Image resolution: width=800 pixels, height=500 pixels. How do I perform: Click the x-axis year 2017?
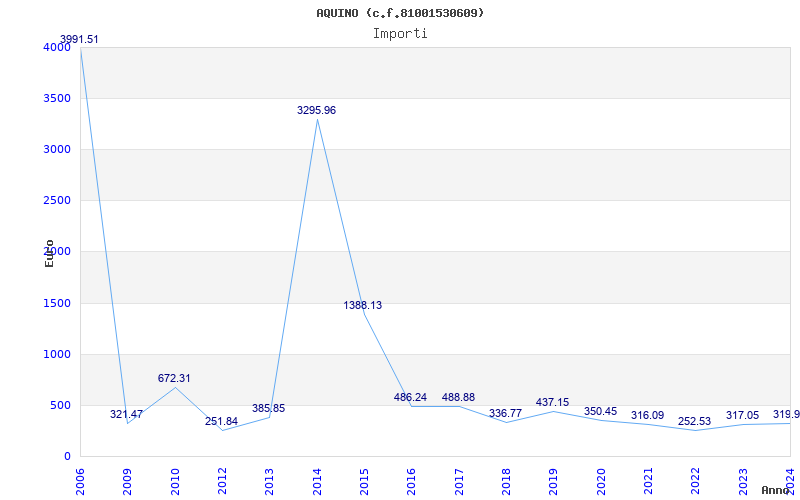(x=459, y=482)
